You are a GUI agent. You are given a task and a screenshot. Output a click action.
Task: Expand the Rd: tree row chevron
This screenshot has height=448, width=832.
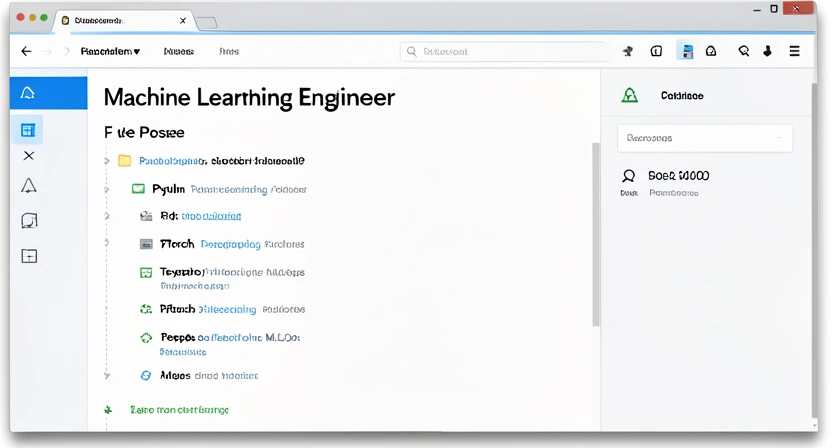[107, 216]
